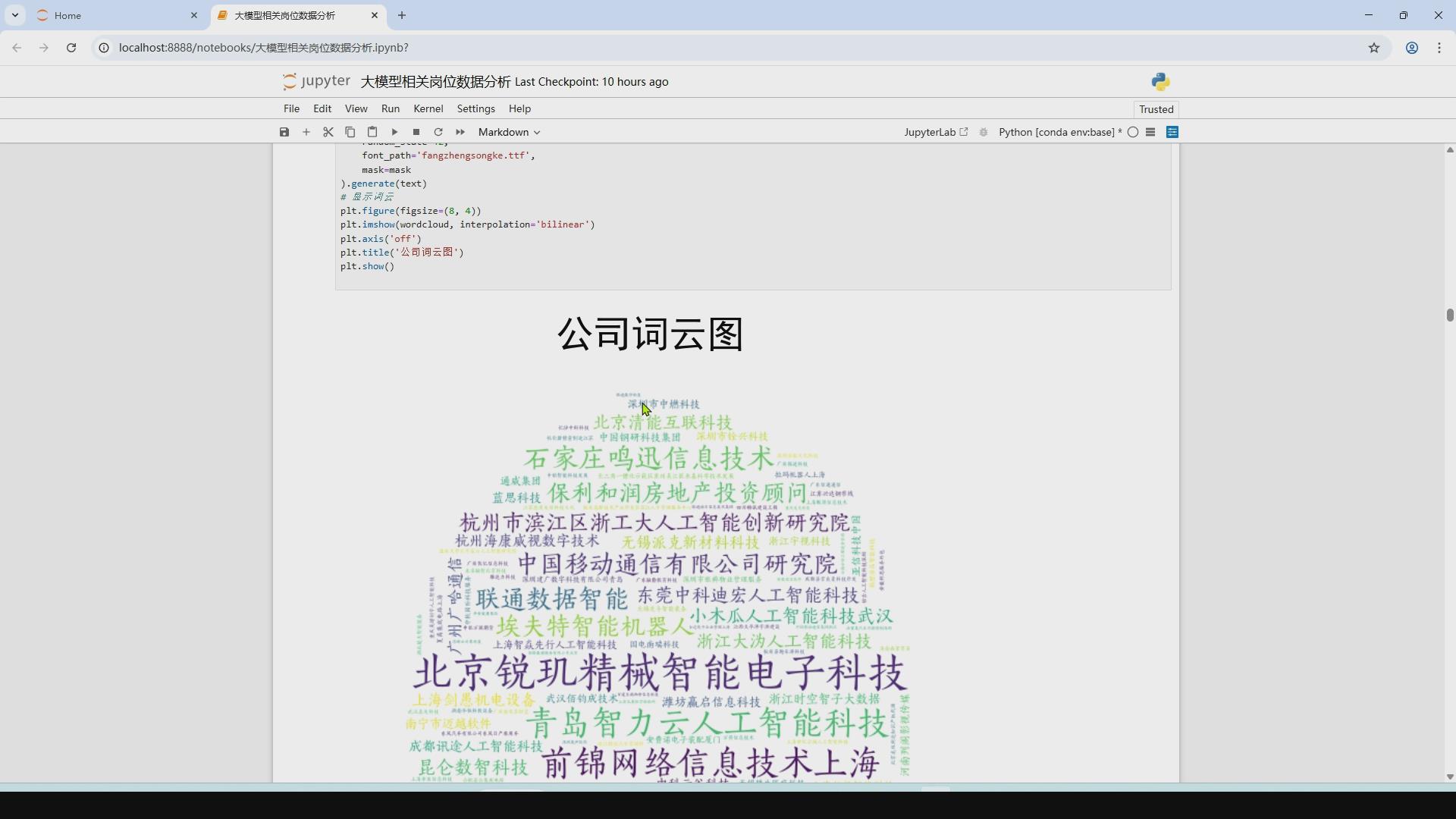Run the selected cell

(394, 132)
